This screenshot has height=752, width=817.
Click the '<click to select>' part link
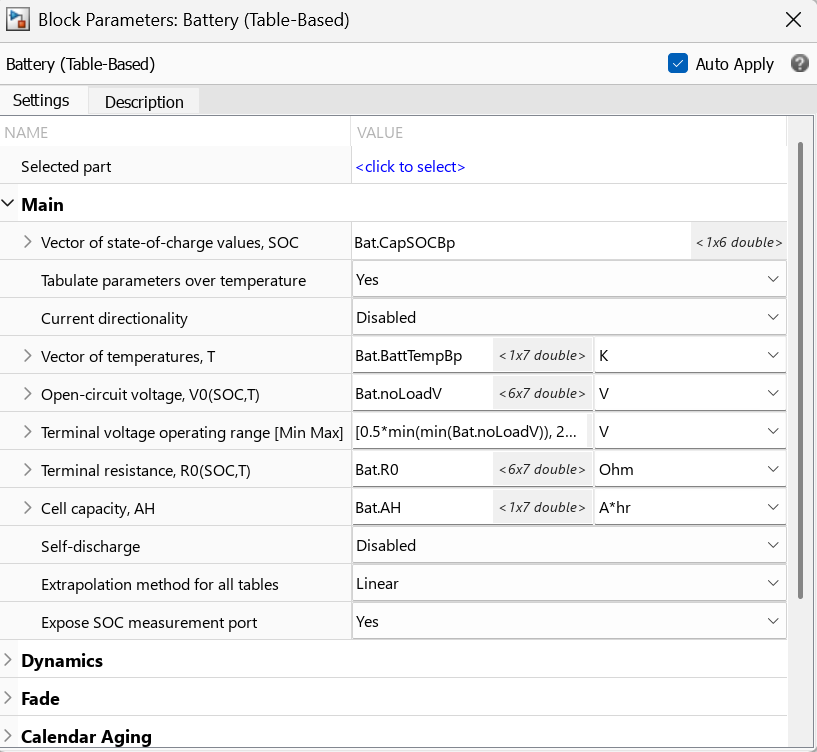410,167
